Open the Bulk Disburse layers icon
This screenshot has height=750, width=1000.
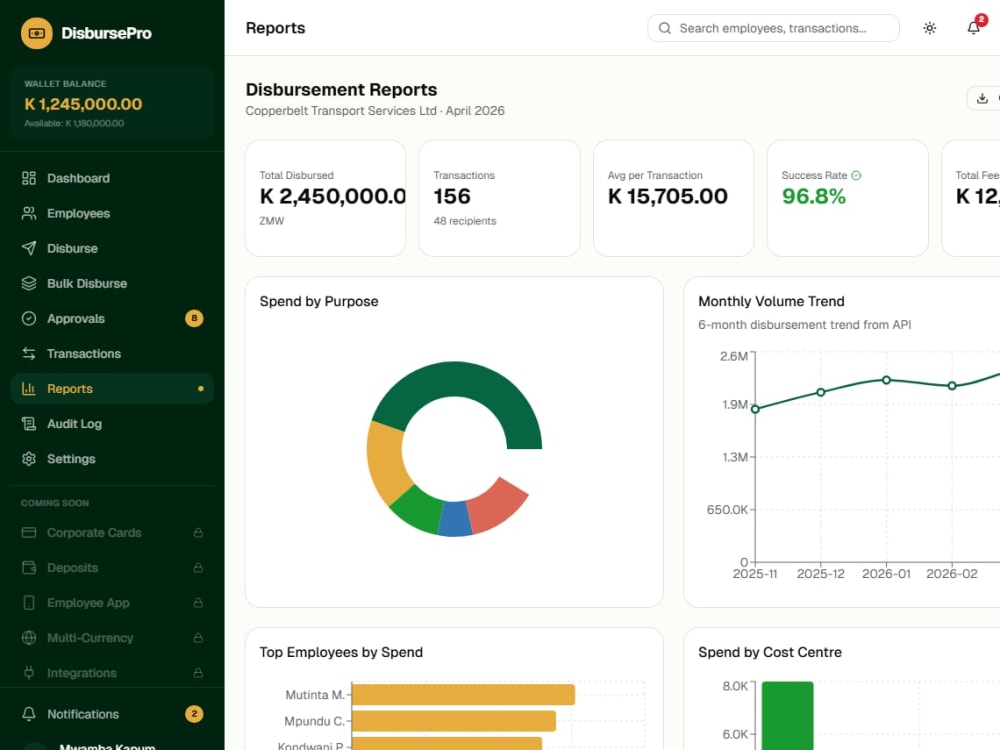[29, 283]
